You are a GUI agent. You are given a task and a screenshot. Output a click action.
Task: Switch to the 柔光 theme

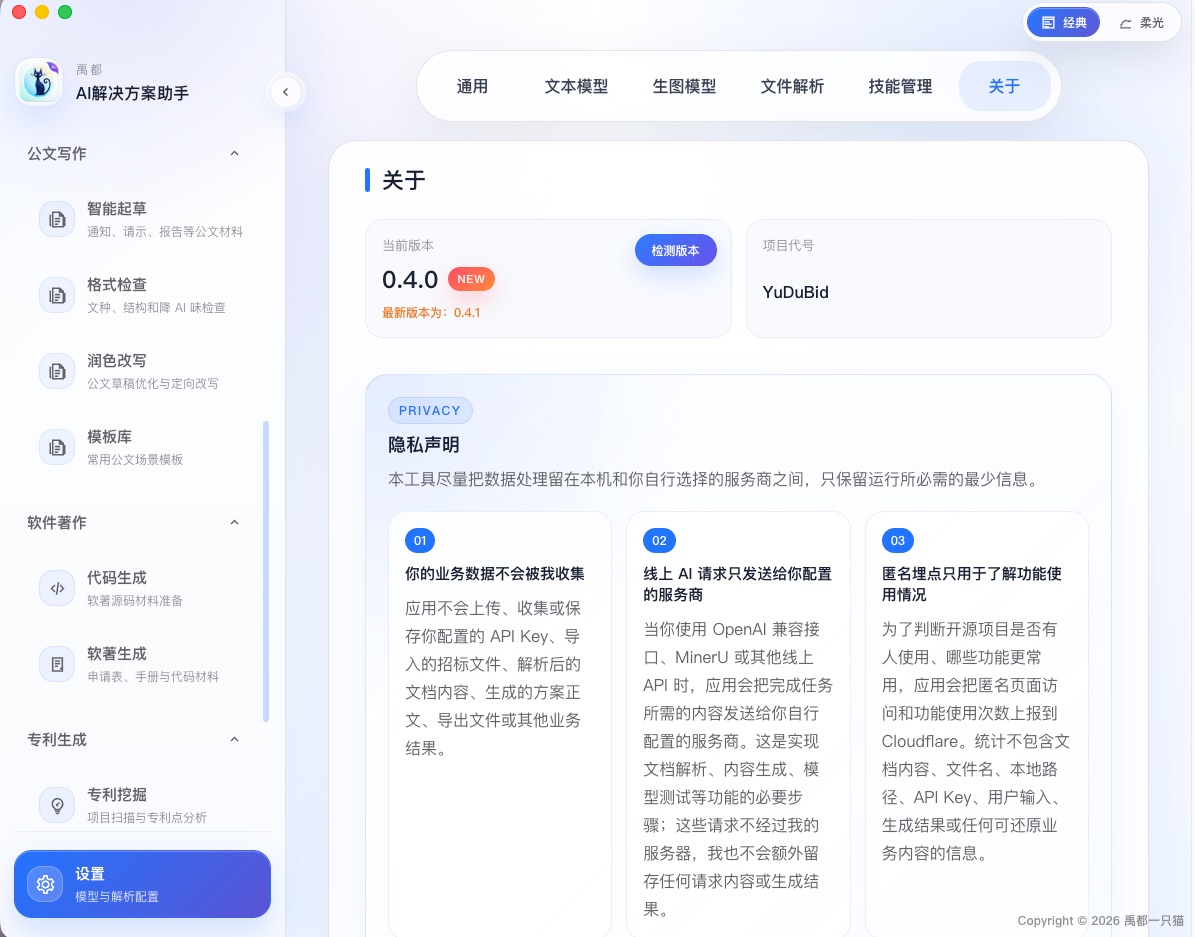tap(1141, 23)
